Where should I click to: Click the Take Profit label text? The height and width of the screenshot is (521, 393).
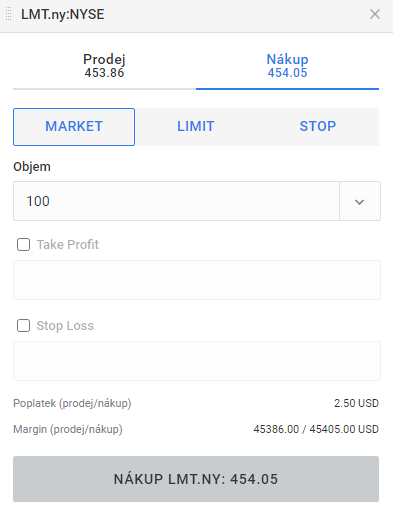pyautogui.click(x=68, y=245)
